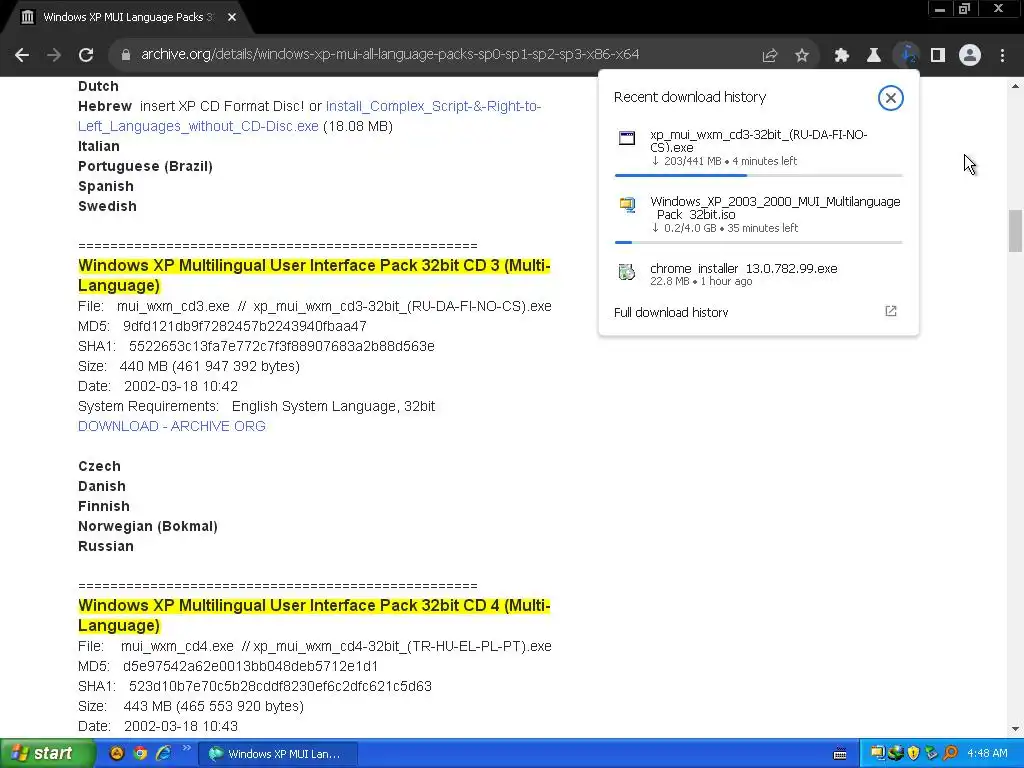This screenshot has height=768, width=1024.
Task: Click the Portuguese (Brazil) entry
Action: click(145, 167)
